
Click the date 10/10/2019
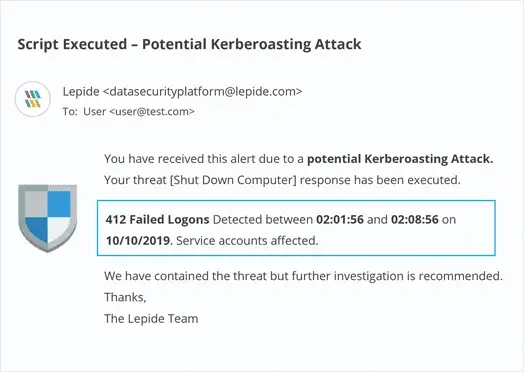coord(138,241)
